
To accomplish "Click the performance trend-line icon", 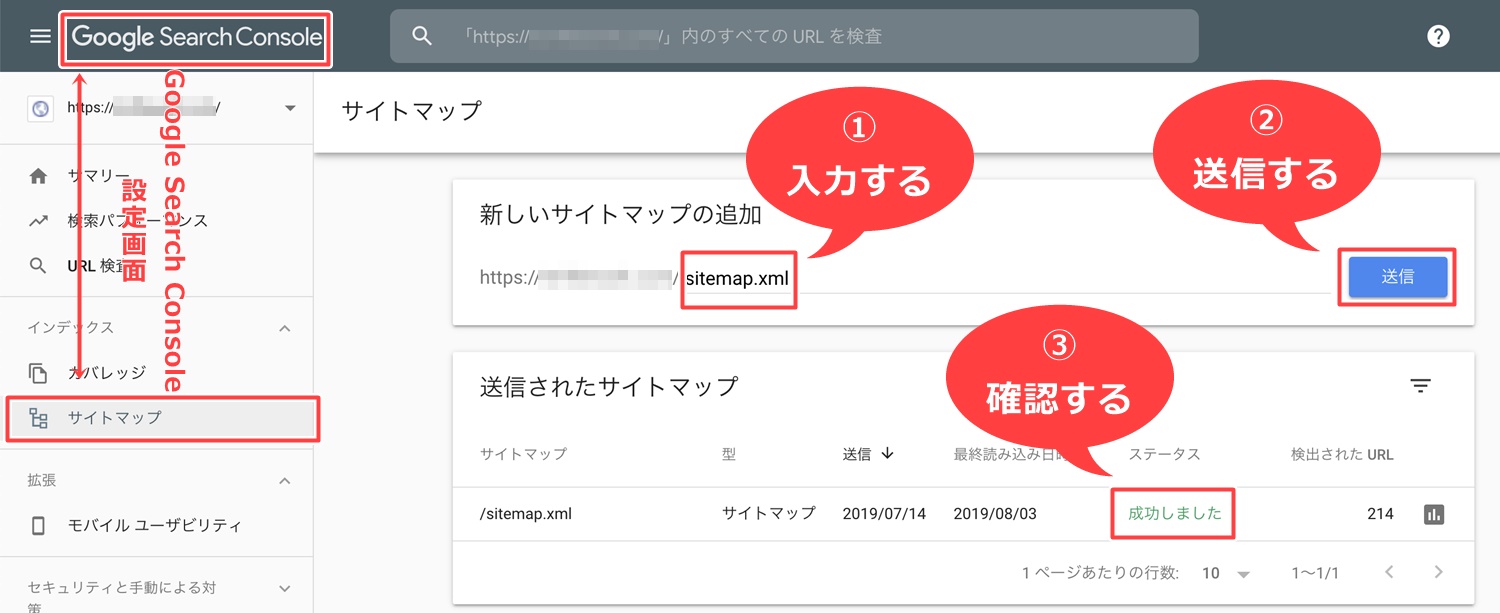I will [38, 220].
